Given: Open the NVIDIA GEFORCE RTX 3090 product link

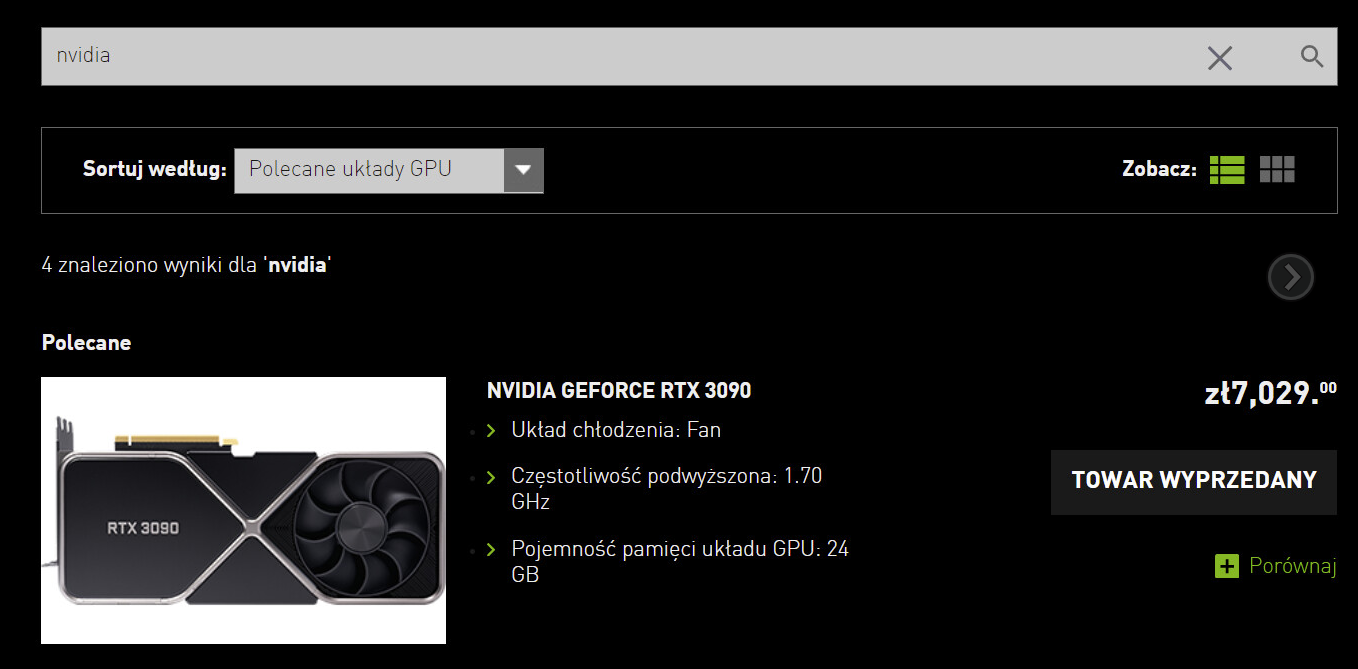Looking at the screenshot, I should click(619, 390).
